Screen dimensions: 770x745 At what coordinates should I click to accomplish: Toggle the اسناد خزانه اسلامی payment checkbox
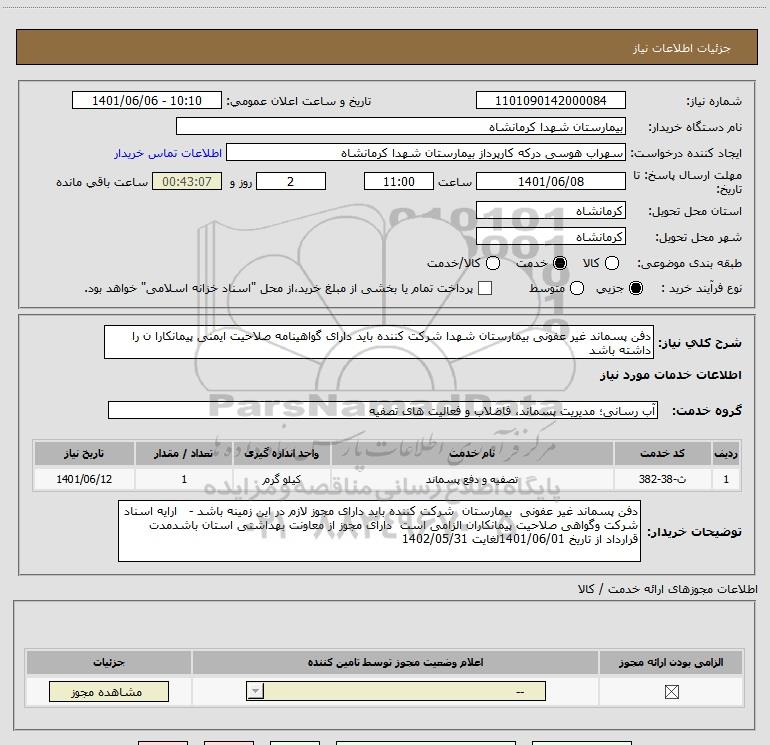pos(485,288)
